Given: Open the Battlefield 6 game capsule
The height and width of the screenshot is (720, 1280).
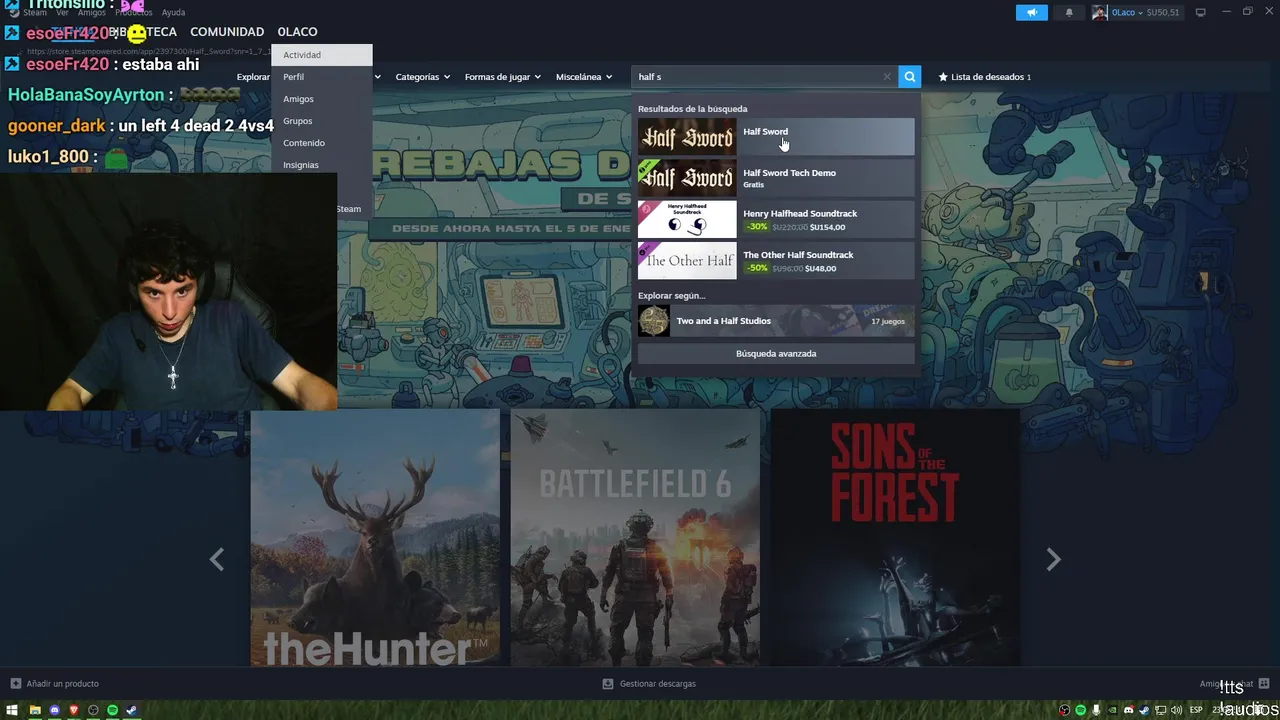Looking at the screenshot, I should (635, 538).
